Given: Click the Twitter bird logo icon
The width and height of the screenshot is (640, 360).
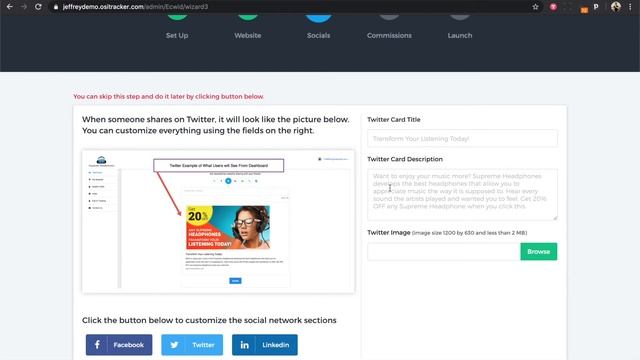Looking at the screenshot, I should coord(174,345).
